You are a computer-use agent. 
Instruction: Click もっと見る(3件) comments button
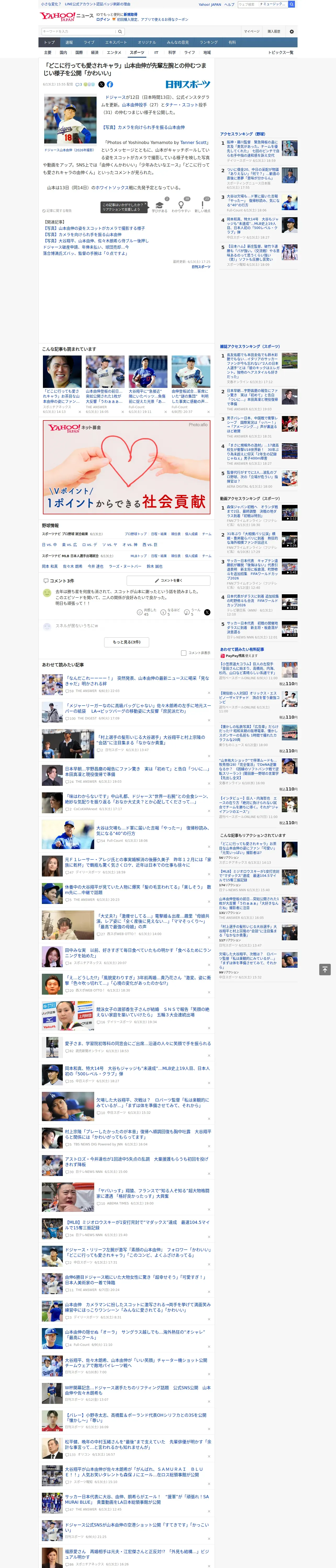point(127,642)
